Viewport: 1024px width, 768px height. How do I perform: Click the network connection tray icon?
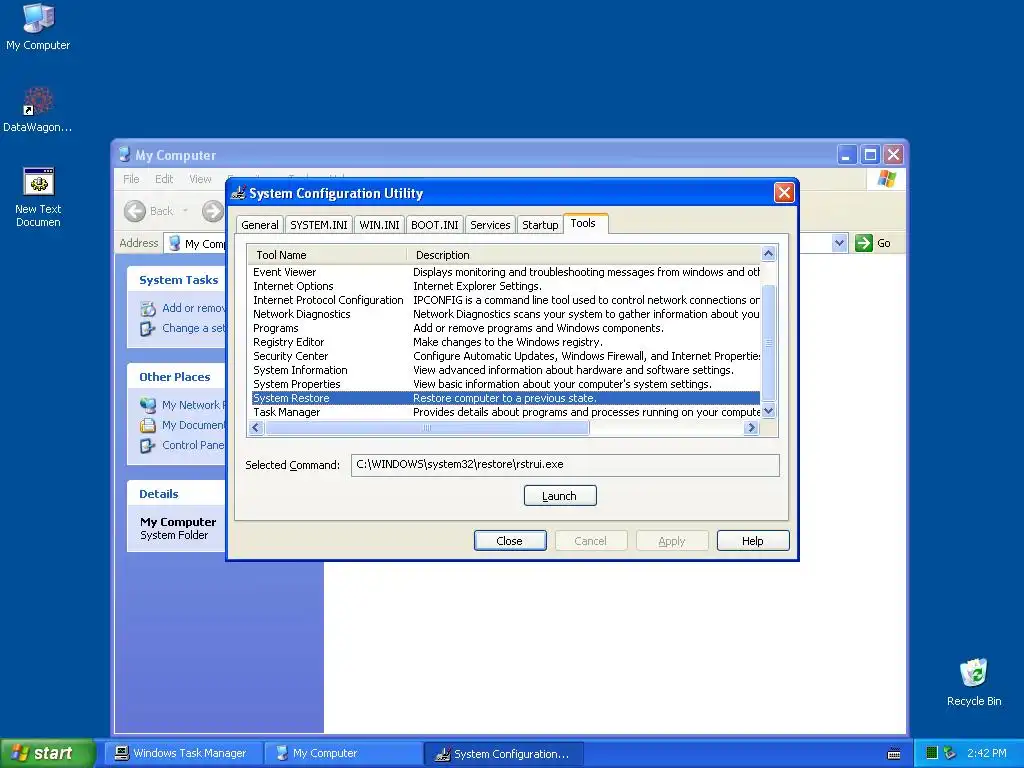(950, 753)
